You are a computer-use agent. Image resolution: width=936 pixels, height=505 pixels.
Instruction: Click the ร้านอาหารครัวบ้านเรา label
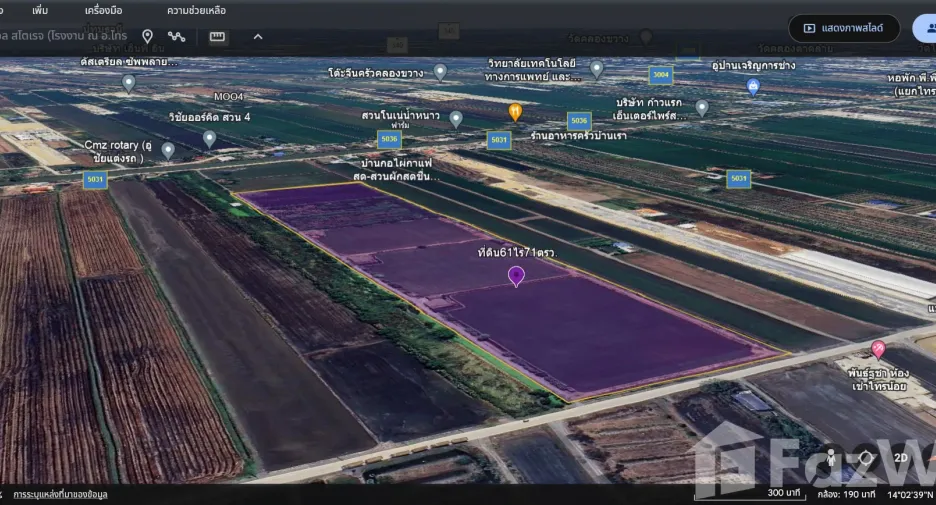click(579, 136)
